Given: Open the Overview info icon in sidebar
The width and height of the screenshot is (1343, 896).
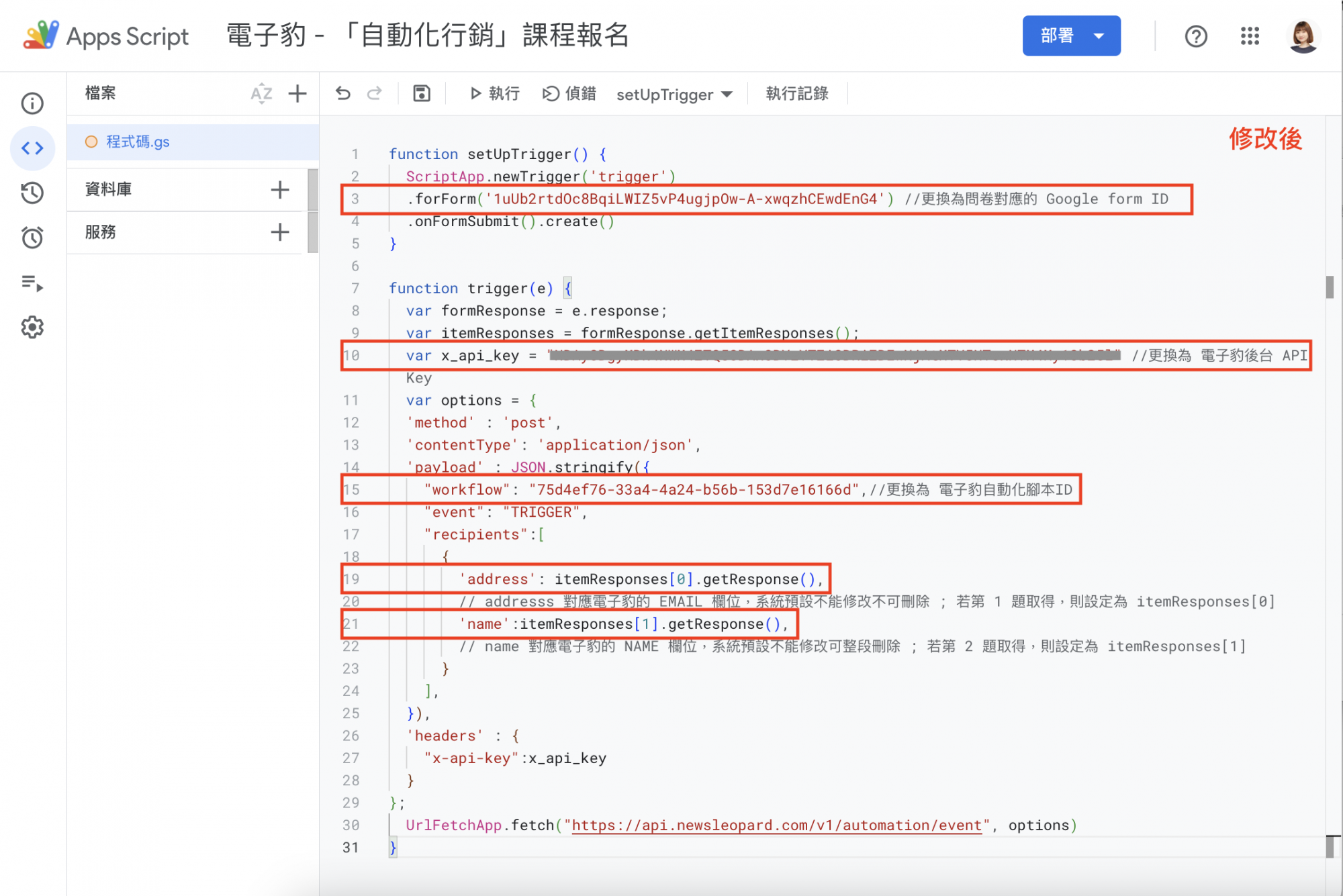Looking at the screenshot, I should (x=32, y=103).
